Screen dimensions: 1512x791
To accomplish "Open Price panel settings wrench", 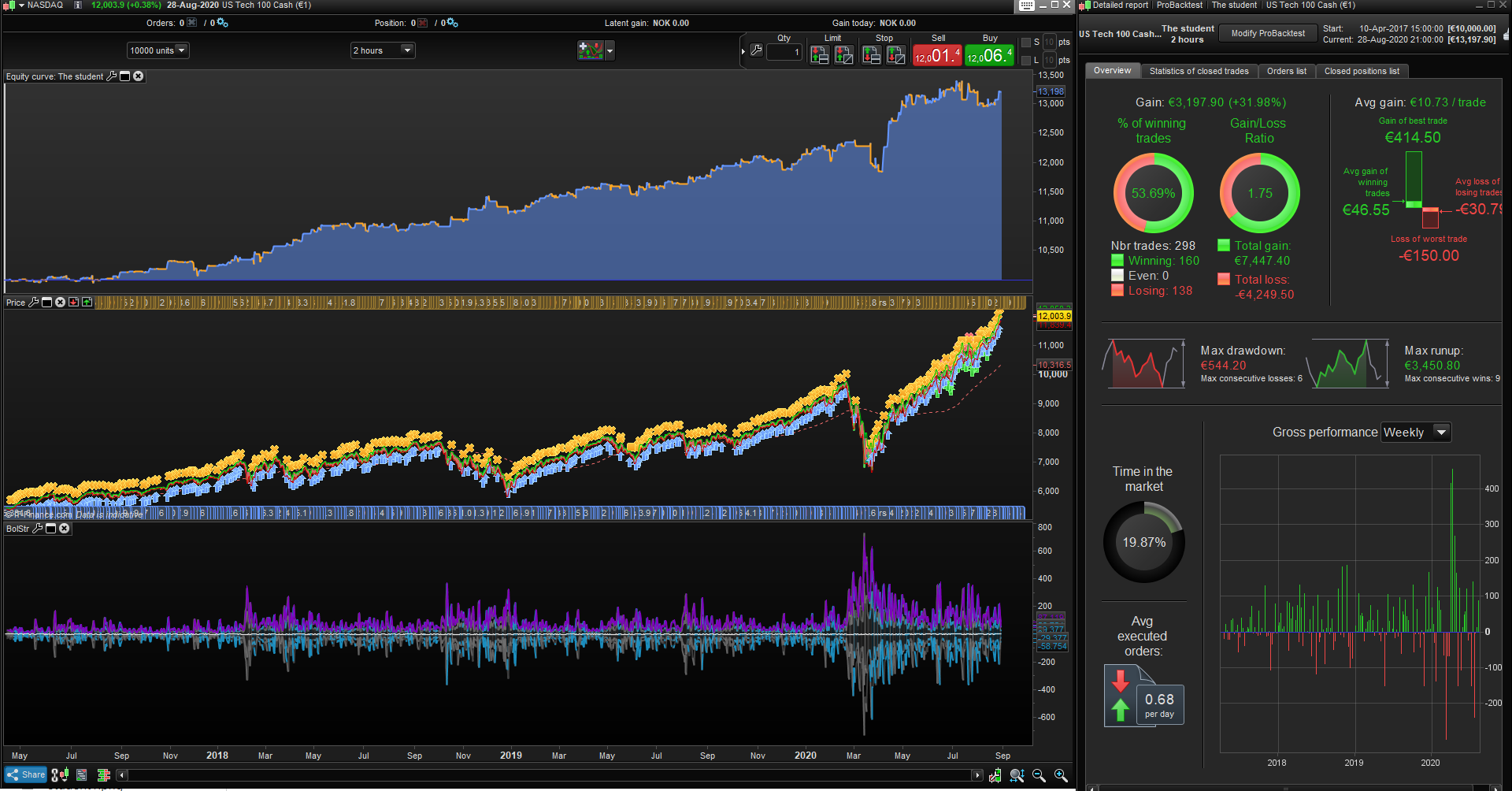I will 34,303.
